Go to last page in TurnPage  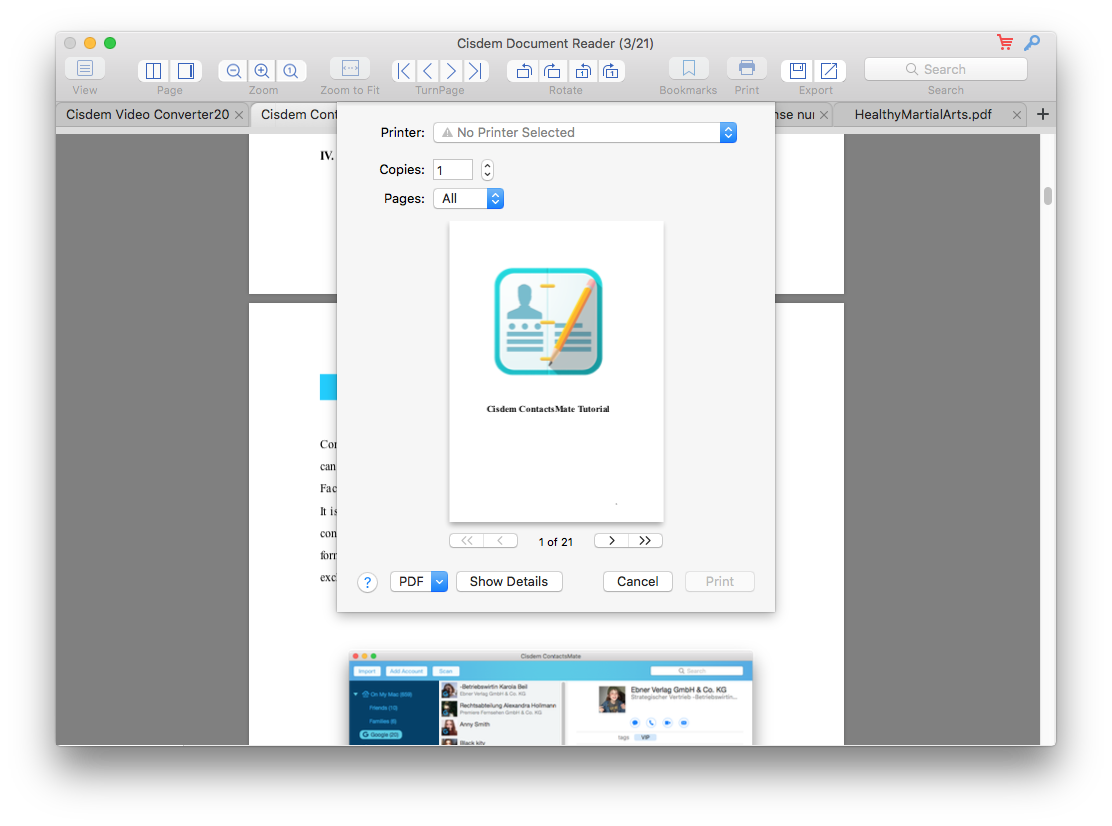tap(476, 71)
